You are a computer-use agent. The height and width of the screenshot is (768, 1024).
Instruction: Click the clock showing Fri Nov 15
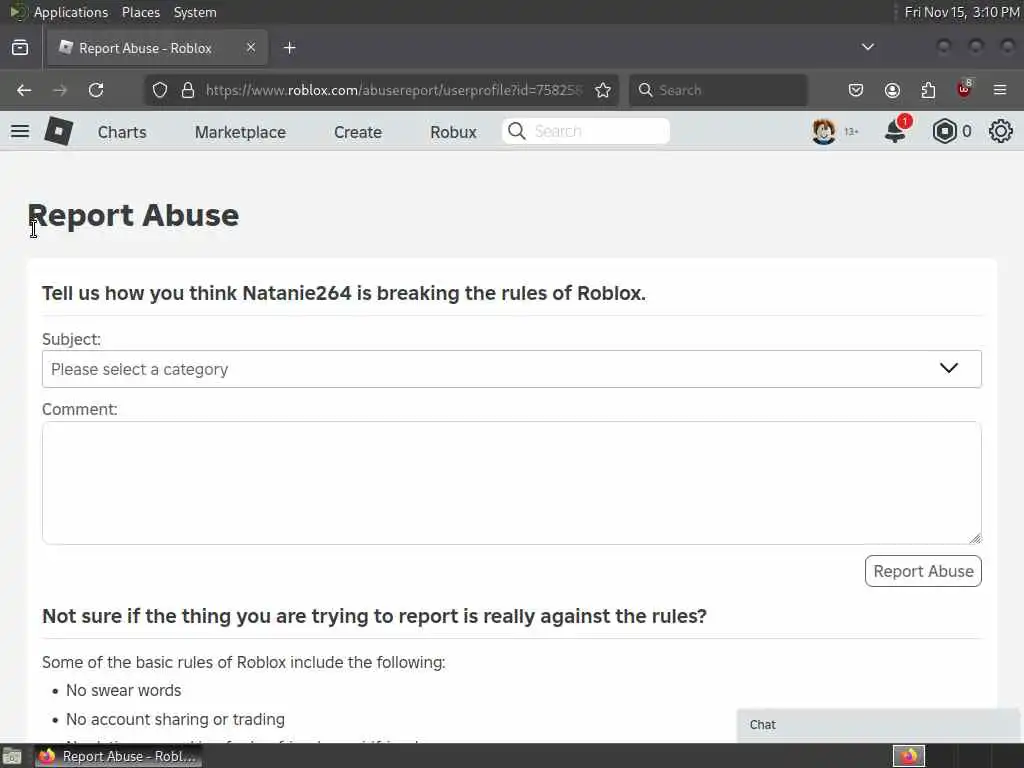[x=961, y=12]
